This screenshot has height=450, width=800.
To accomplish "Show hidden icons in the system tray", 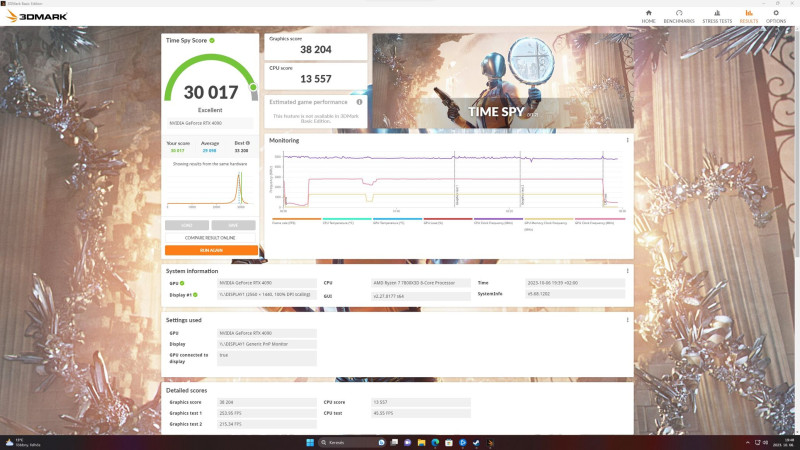I will point(747,442).
